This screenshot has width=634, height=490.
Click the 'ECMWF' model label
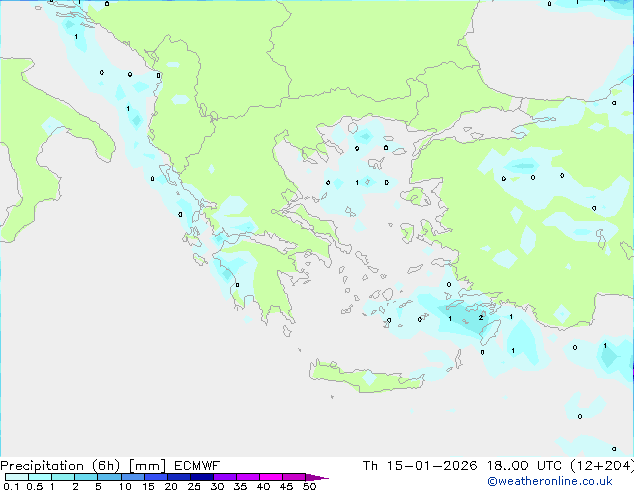pos(197,466)
